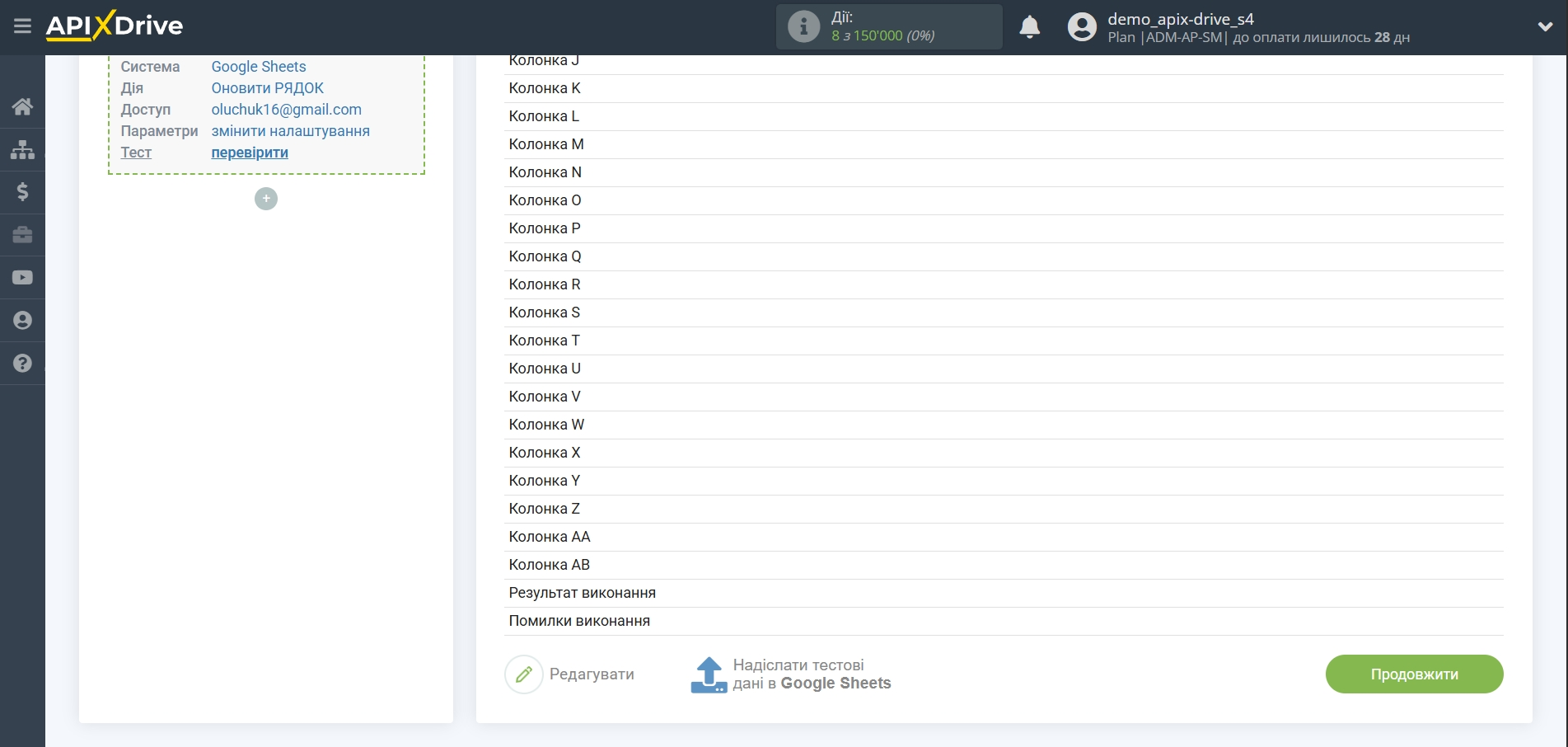This screenshot has width=1568, height=747.
Task: Open the billing dollar icon
Action: [22, 192]
